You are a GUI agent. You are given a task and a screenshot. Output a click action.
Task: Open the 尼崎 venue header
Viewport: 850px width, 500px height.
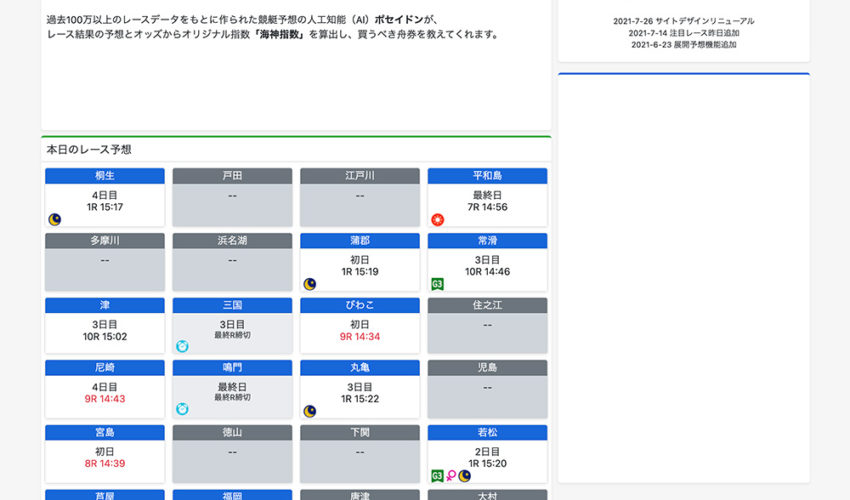coord(105,368)
